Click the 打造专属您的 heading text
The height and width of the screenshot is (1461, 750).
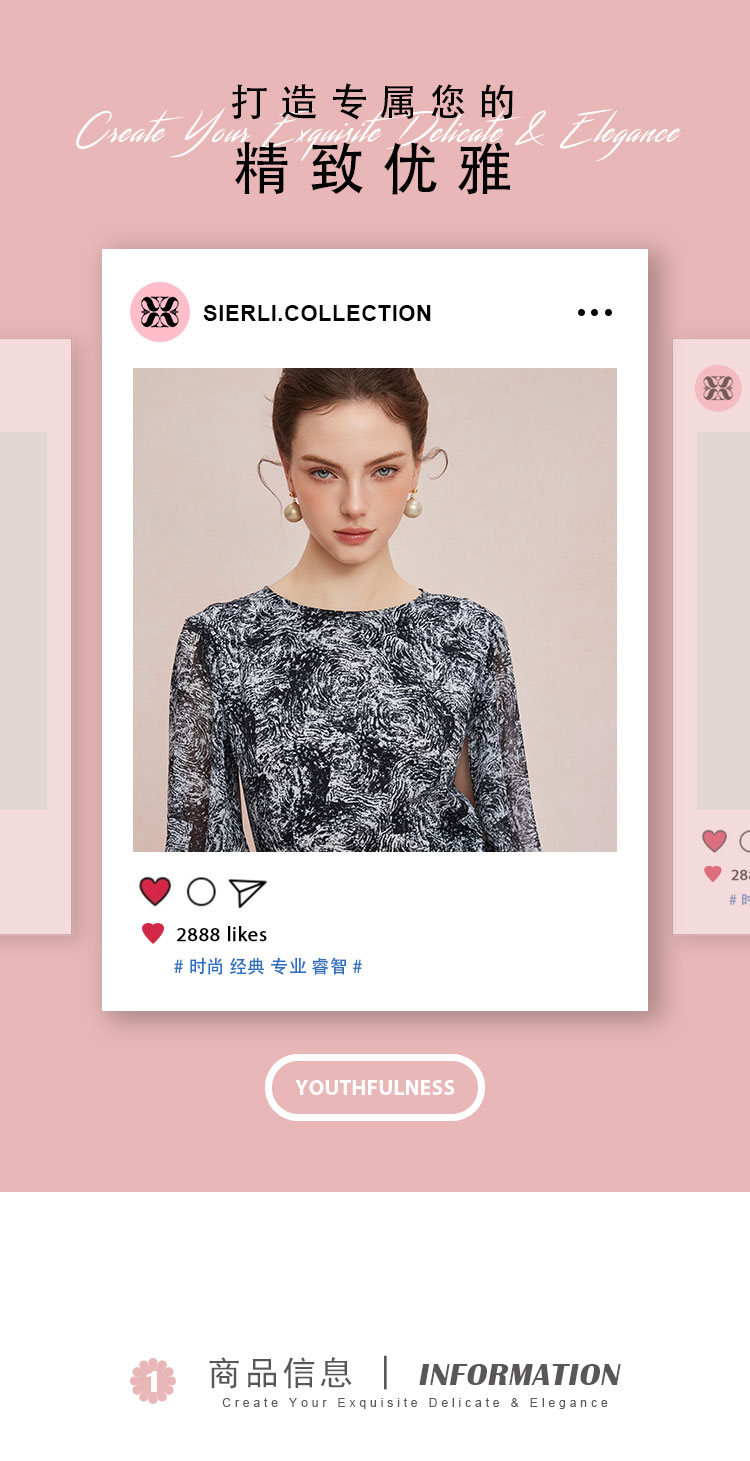[374, 102]
